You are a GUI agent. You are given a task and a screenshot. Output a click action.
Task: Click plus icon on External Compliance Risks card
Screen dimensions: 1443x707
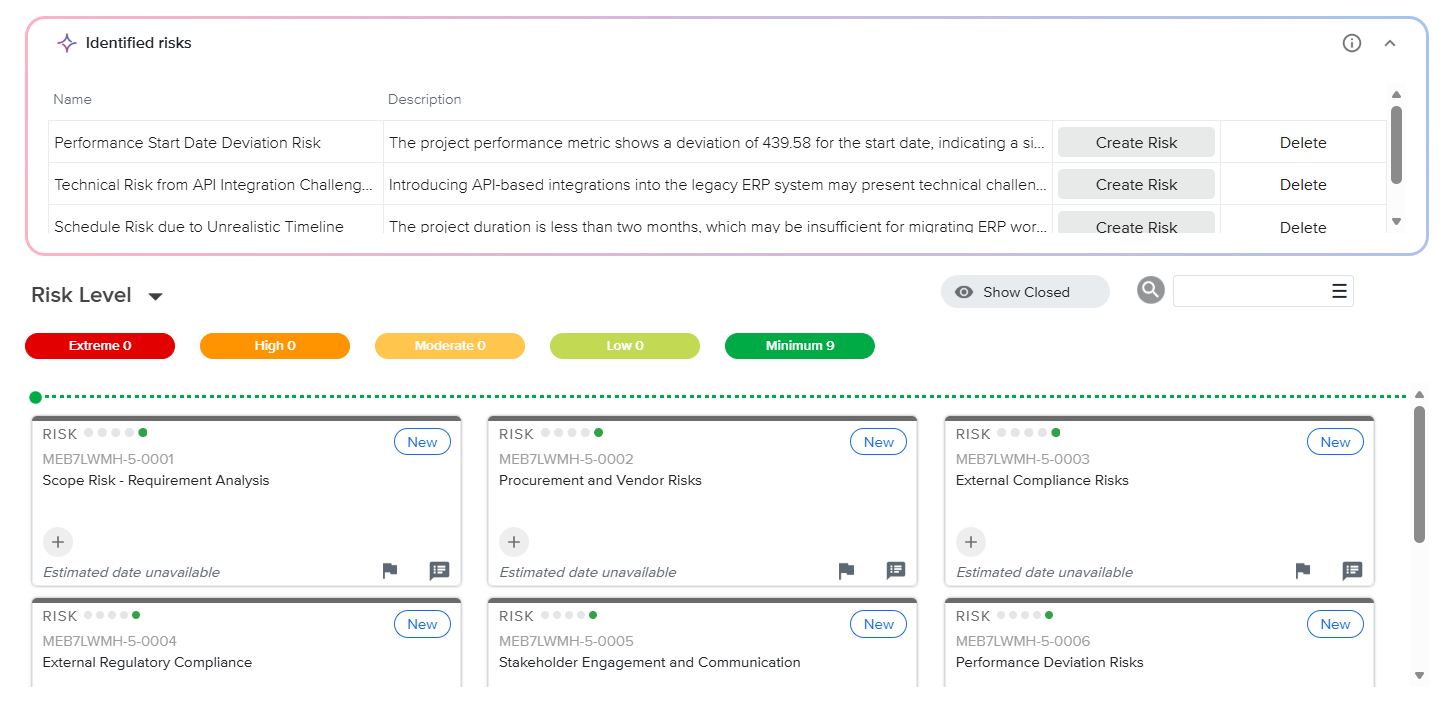pos(970,542)
